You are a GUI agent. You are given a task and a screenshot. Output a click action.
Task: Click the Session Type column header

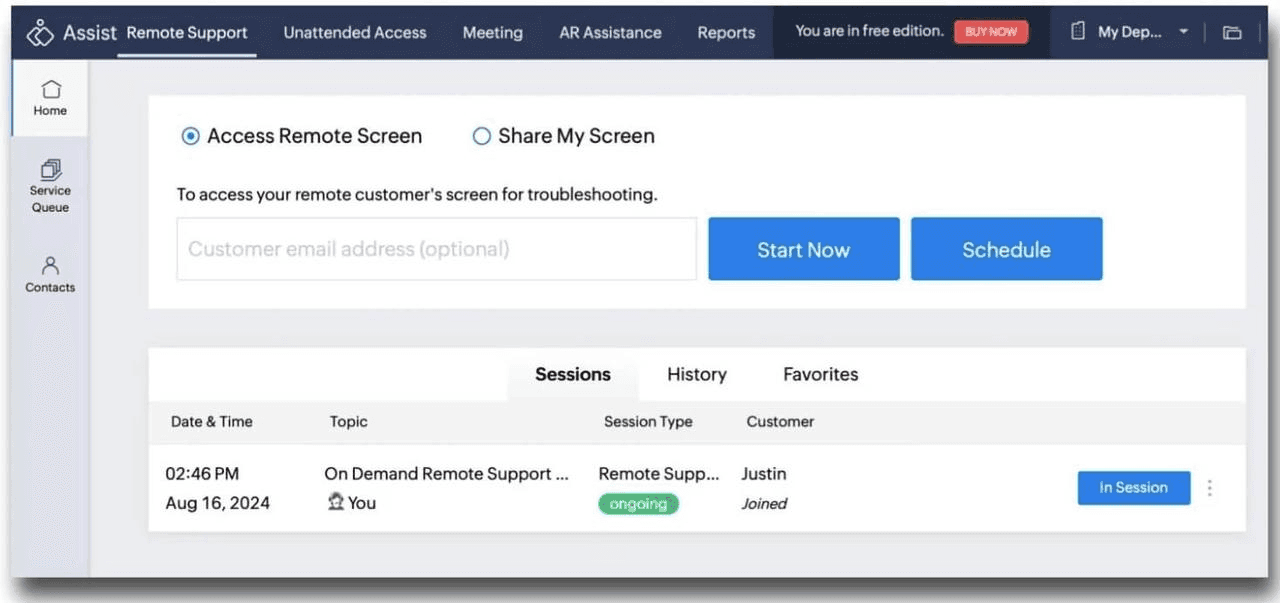[x=648, y=422]
